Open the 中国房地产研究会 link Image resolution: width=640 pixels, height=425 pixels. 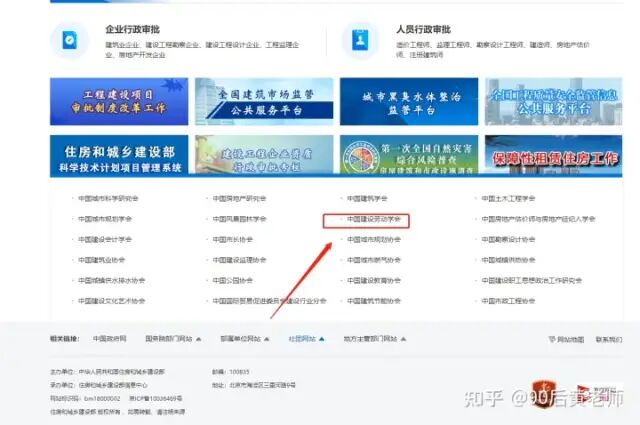click(x=239, y=198)
